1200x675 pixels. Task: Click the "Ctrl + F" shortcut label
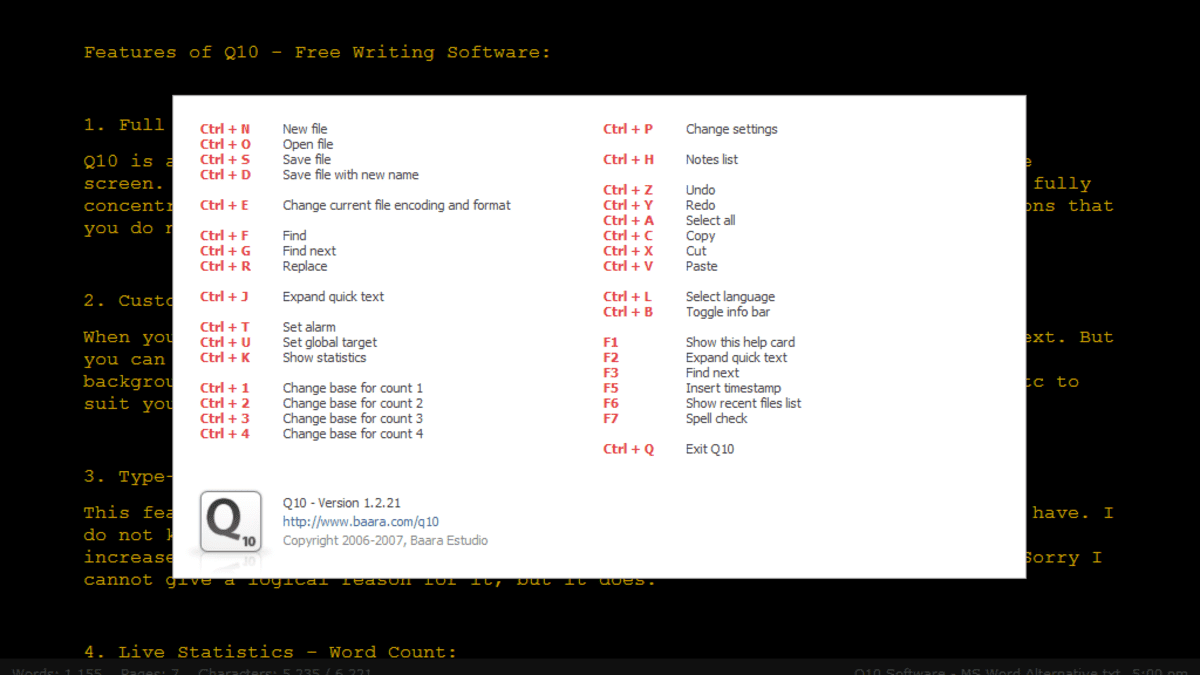pos(225,236)
